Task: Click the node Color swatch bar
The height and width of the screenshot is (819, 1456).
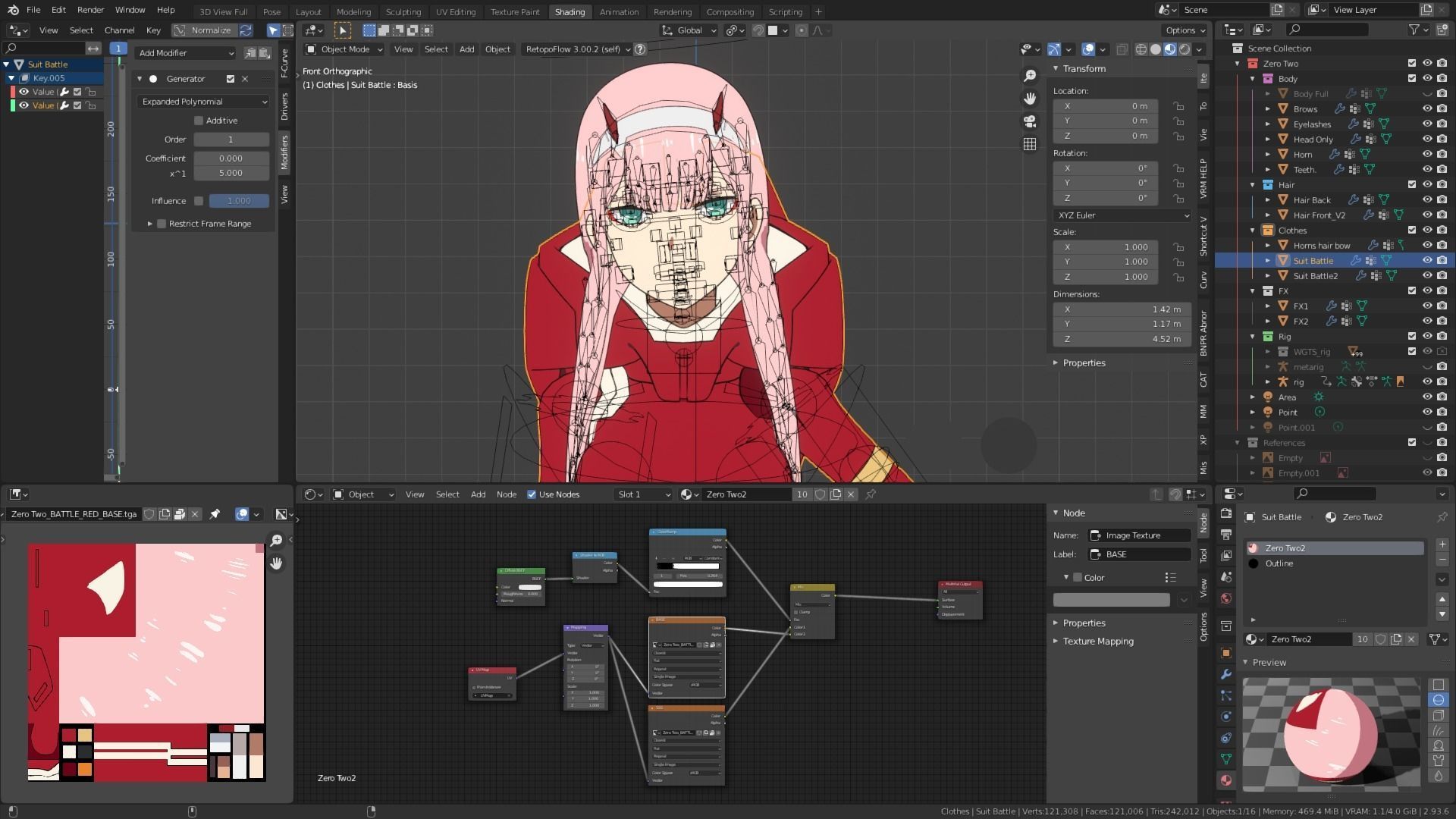Action: click(x=1111, y=600)
